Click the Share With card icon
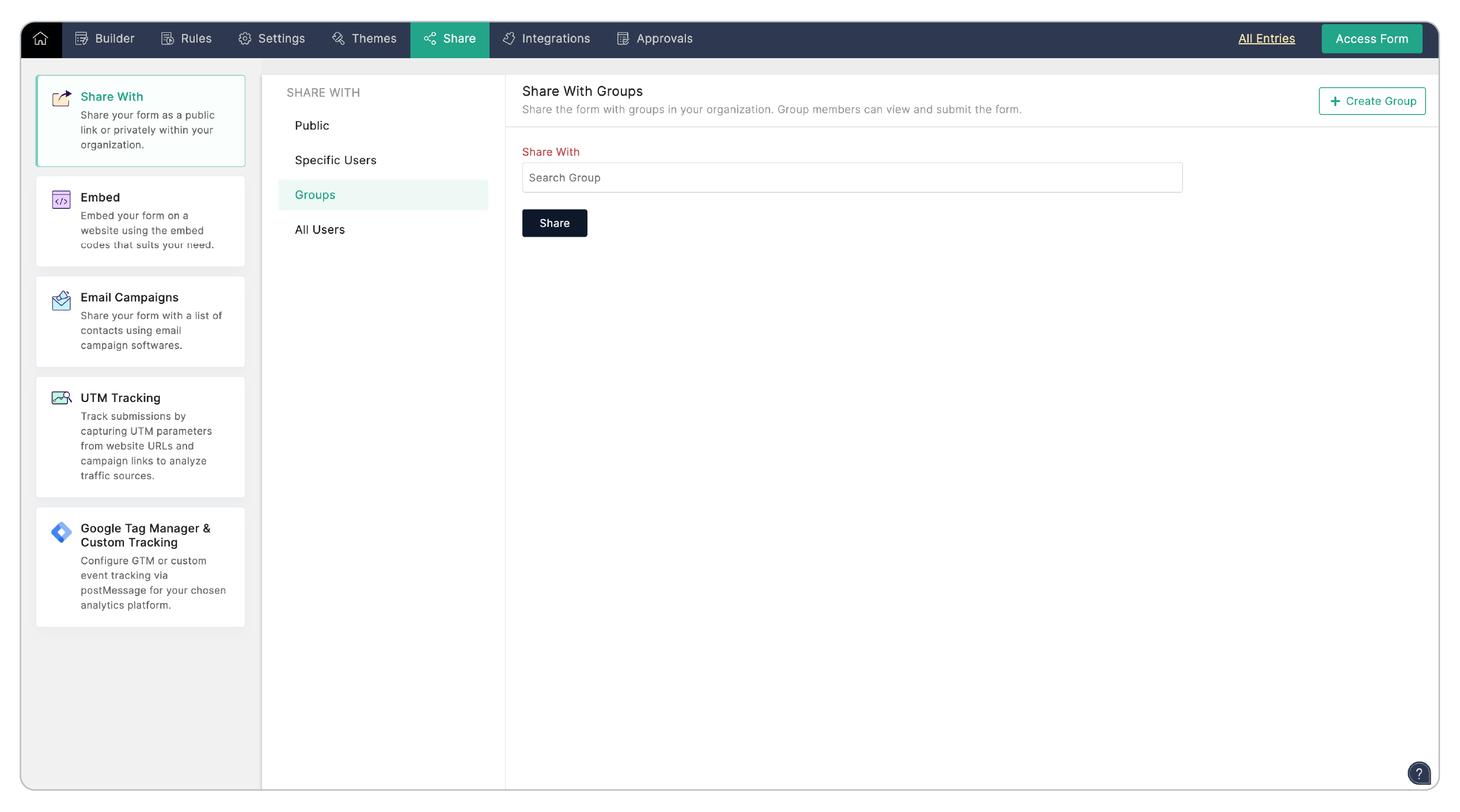 click(62, 98)
